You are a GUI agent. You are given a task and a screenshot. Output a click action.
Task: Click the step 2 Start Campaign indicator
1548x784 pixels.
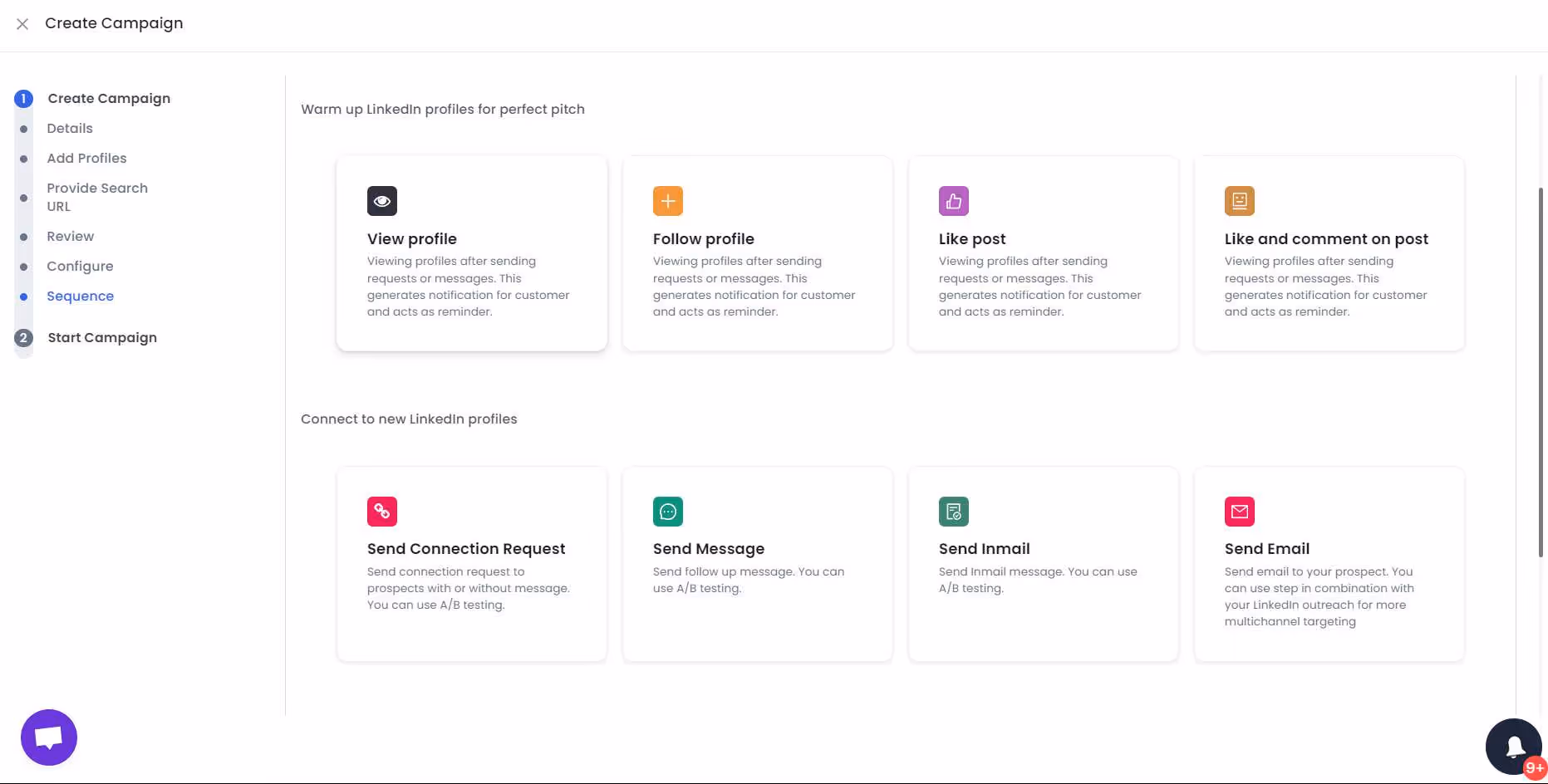(x=23, y=337)
